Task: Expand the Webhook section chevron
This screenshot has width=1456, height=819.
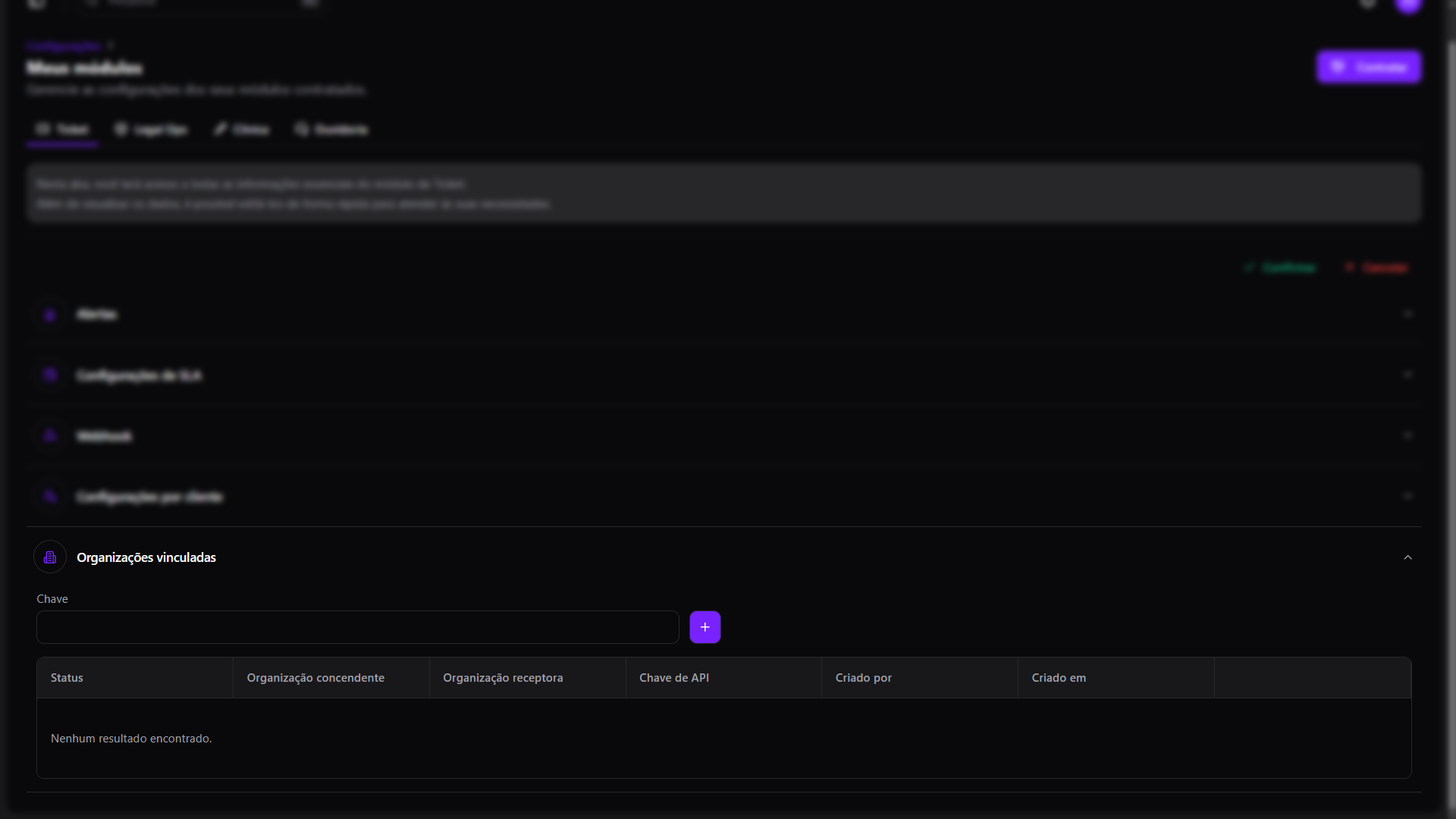Action: pyautogui.click(x=1407, y=435)
